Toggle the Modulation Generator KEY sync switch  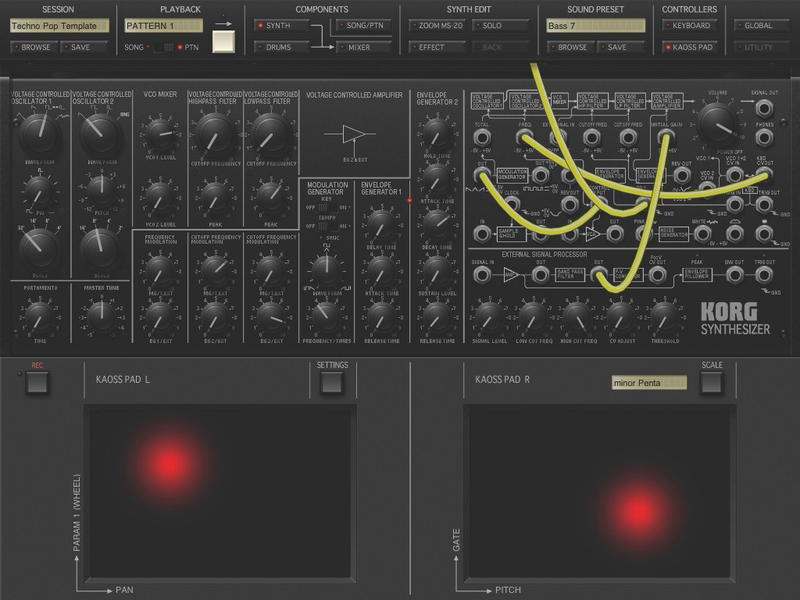tap(327, 208)
